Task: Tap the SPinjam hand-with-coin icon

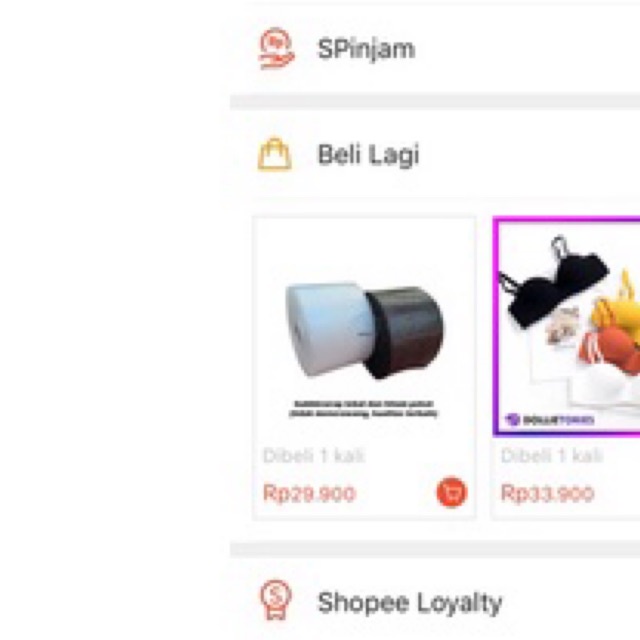Action: point(276,48)
